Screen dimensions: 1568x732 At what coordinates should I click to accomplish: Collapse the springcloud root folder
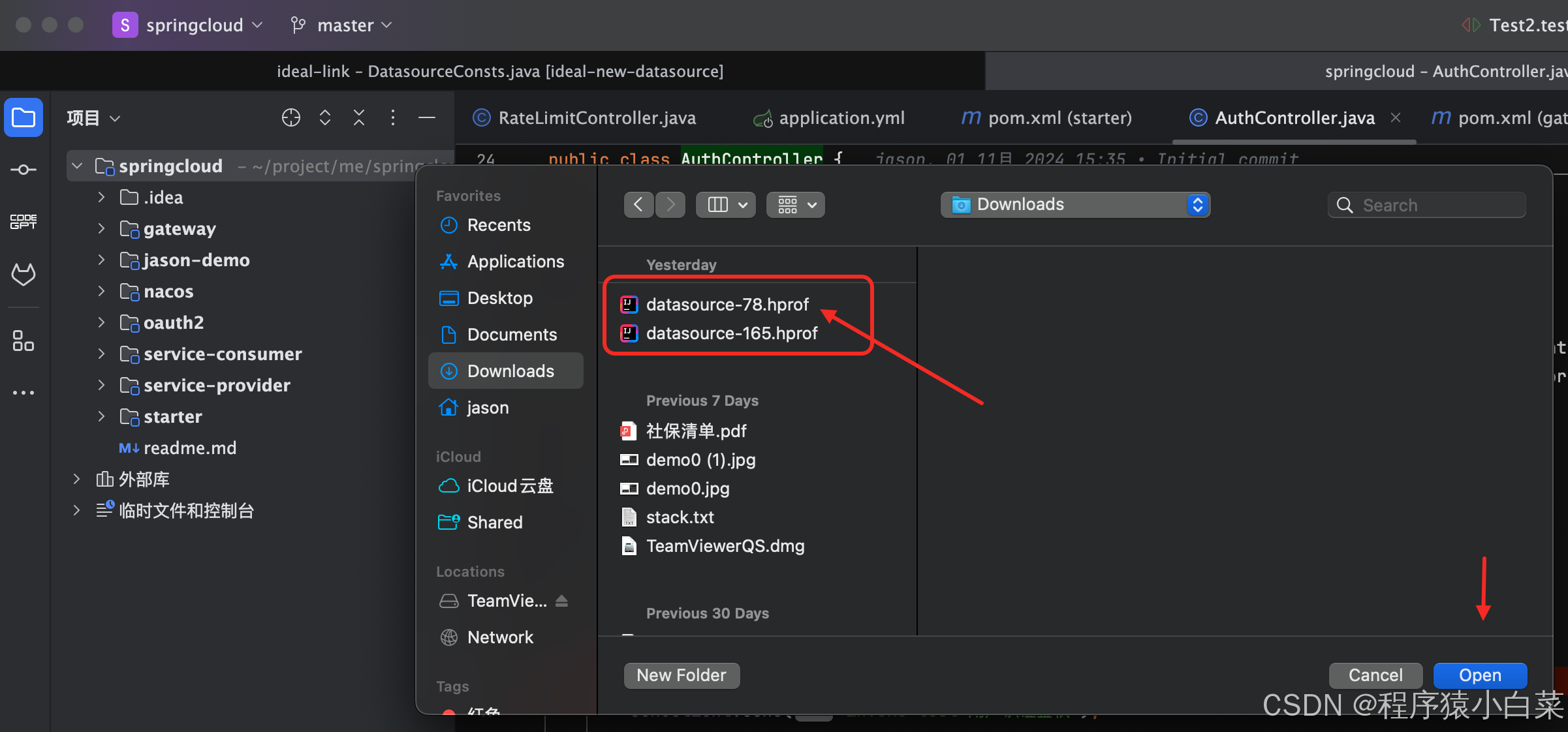click(78, 166)
